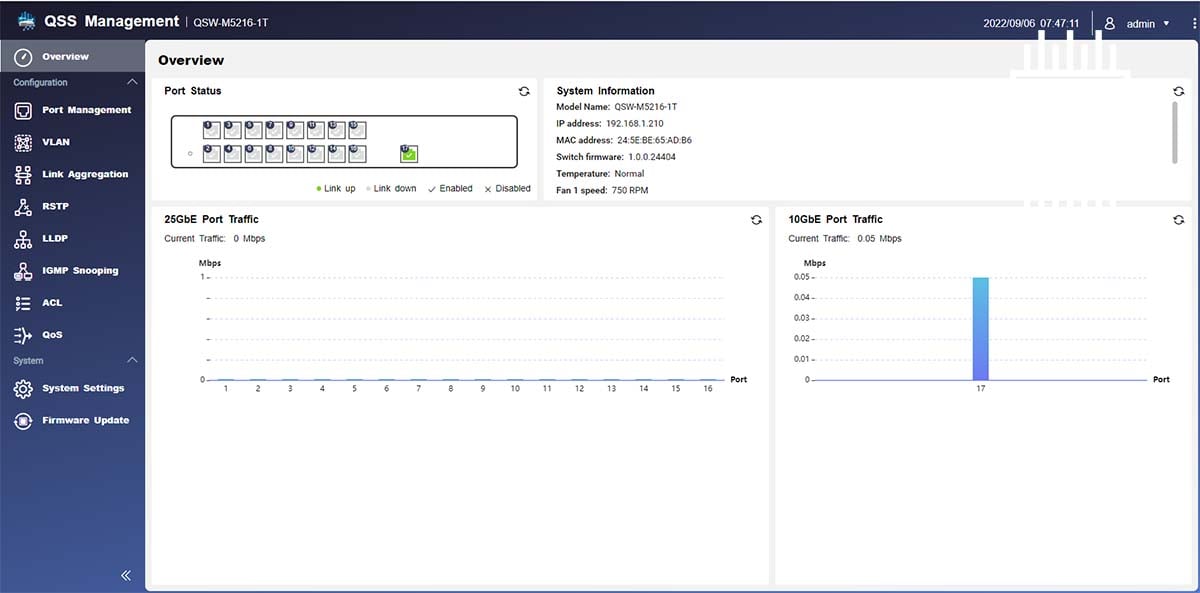Click the 10GbE current traffic 0.05 Mbps
This screenshot has width=1200, height=593.
880,239
